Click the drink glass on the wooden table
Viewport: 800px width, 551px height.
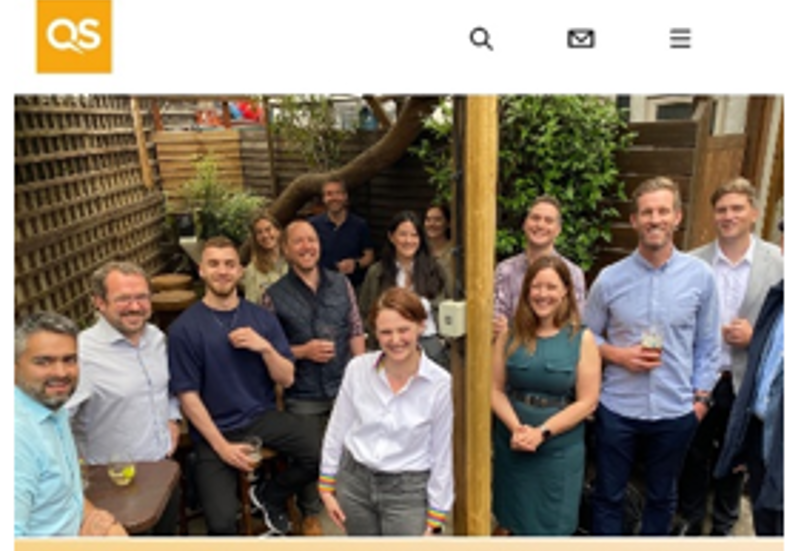pyautogui.click(x=121, y=472)
